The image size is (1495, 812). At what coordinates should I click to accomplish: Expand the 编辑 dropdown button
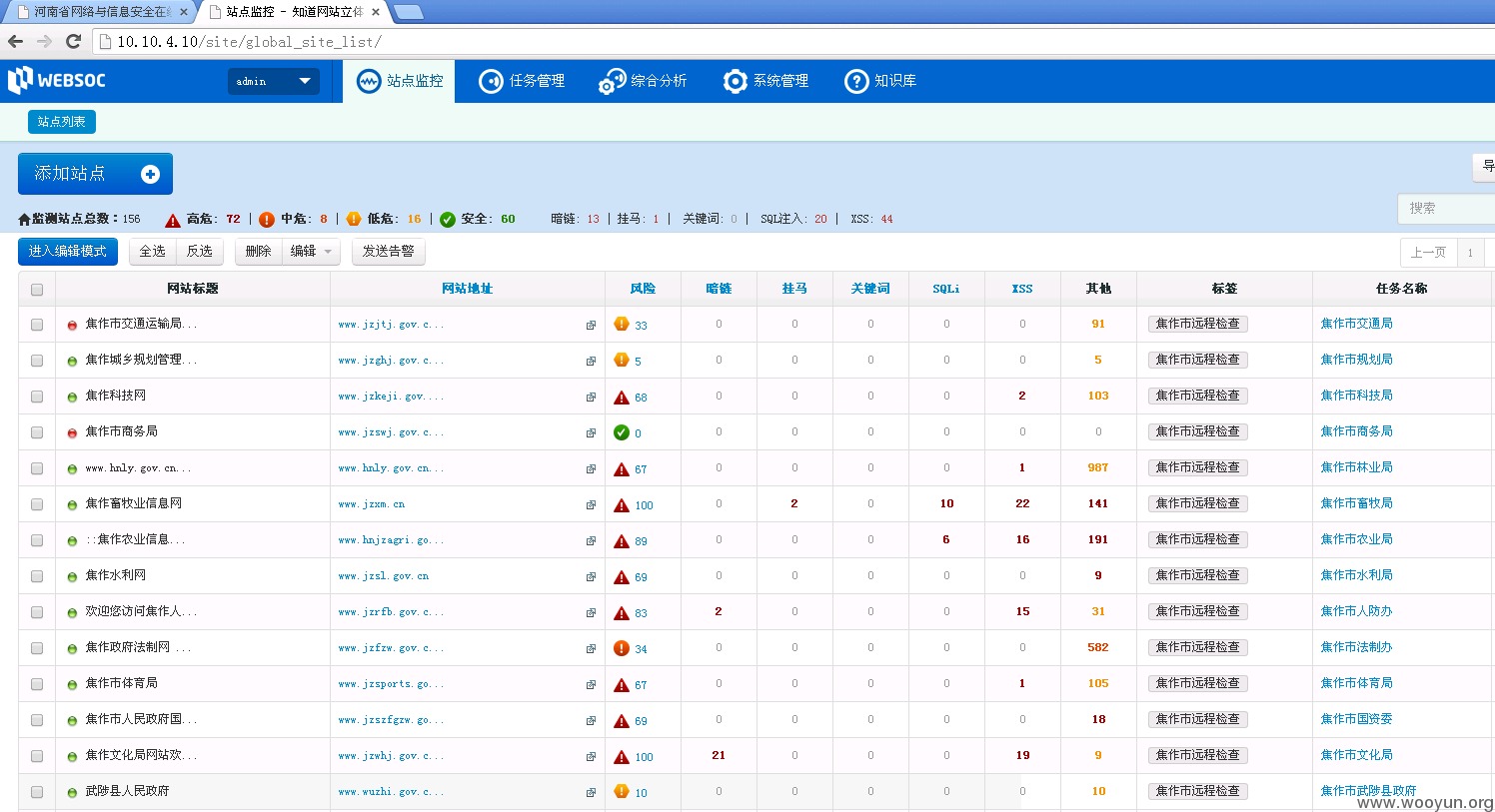(x=311, y=252)
